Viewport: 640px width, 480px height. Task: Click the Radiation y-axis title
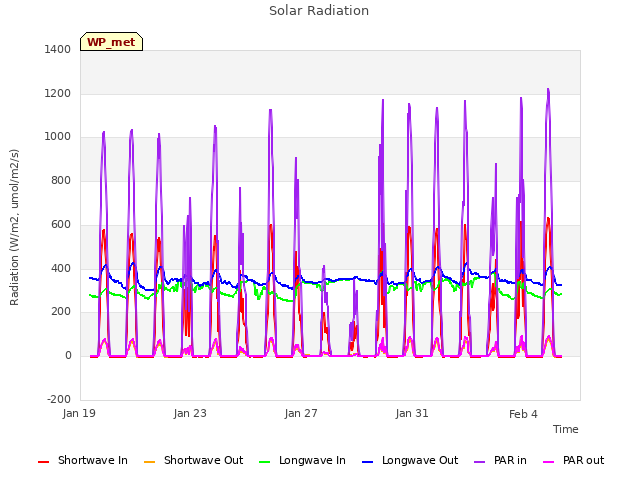tap(14, 227)
